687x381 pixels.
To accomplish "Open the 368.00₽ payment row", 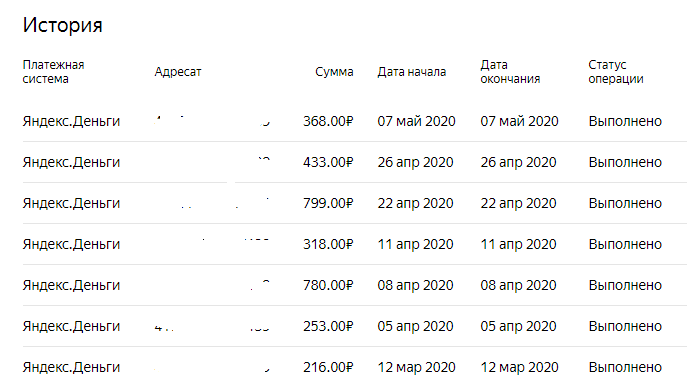I will point(355,121).
